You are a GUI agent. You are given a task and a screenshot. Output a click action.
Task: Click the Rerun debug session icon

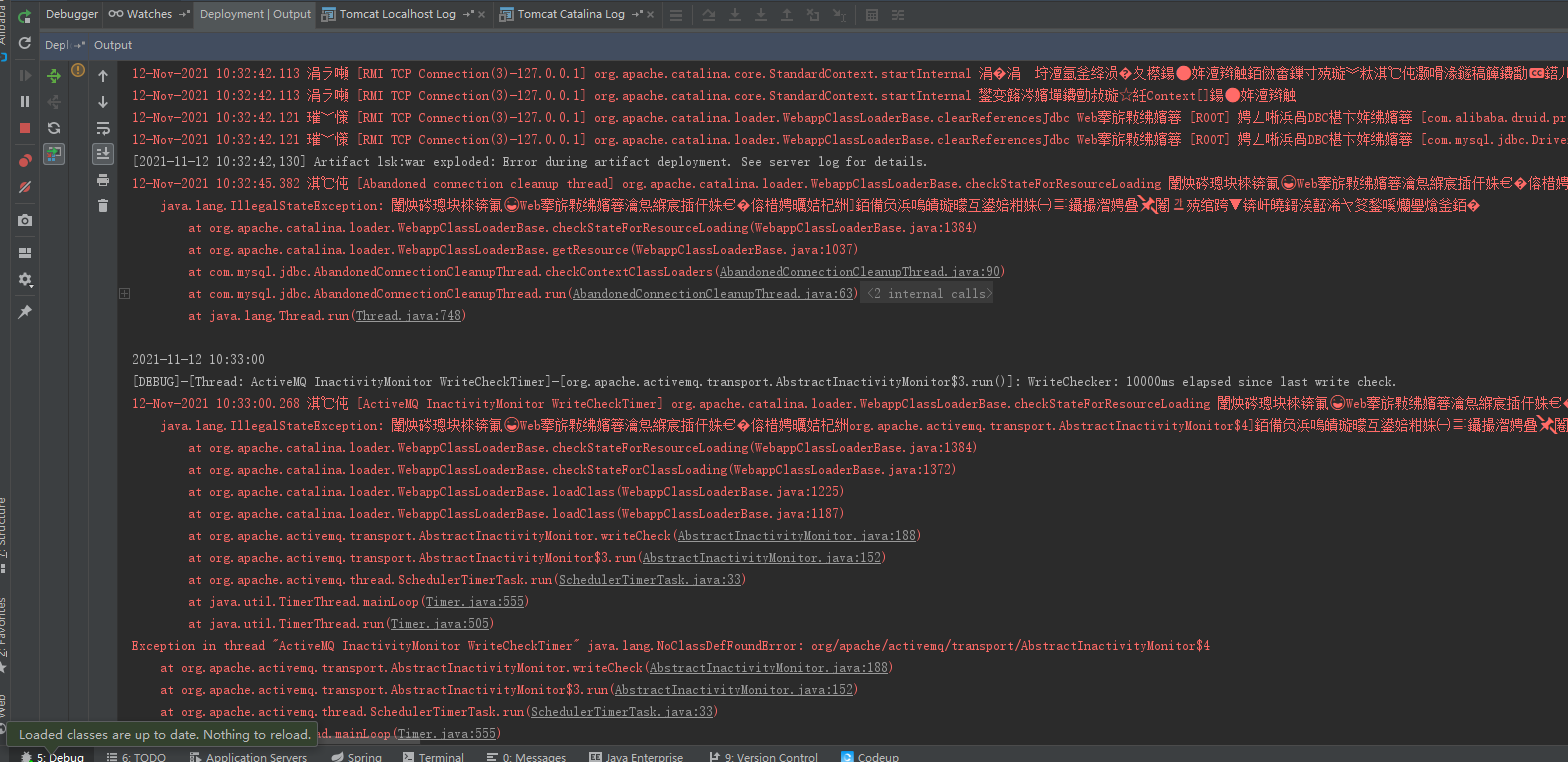click(25, 18)
